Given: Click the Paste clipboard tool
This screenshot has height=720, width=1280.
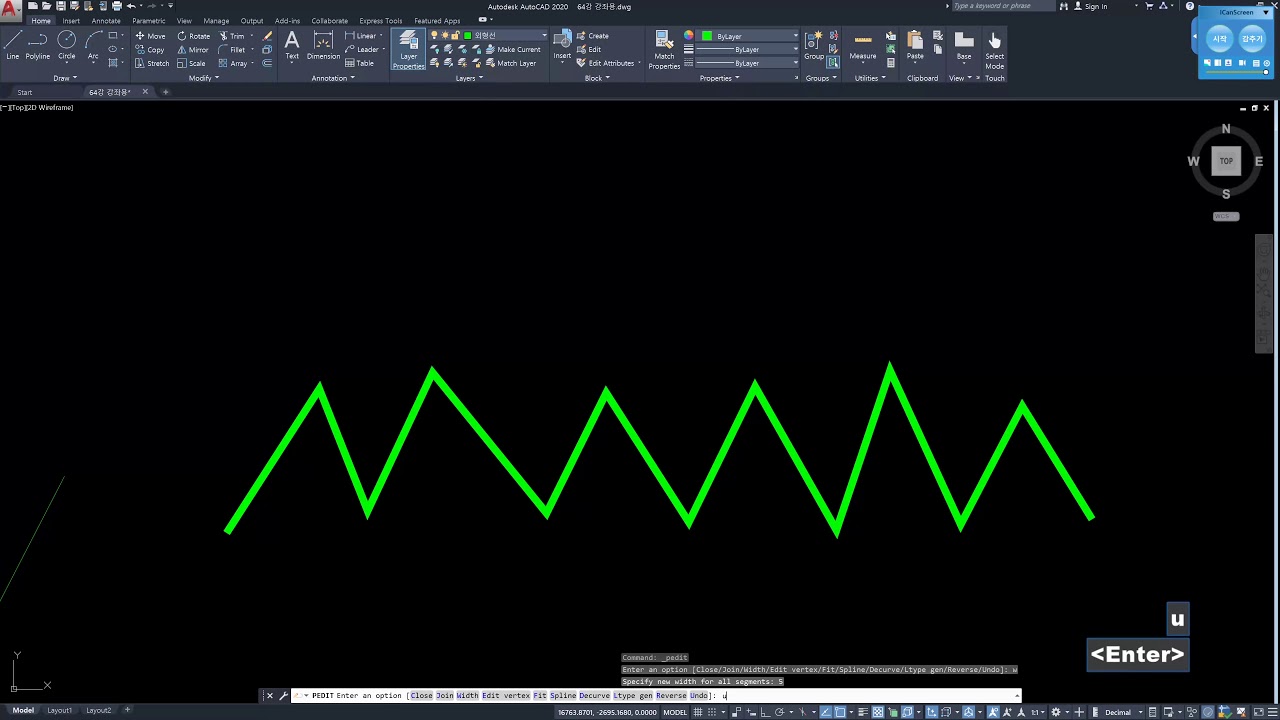Looking at the screenshot, I should click(x=915, y=45).
